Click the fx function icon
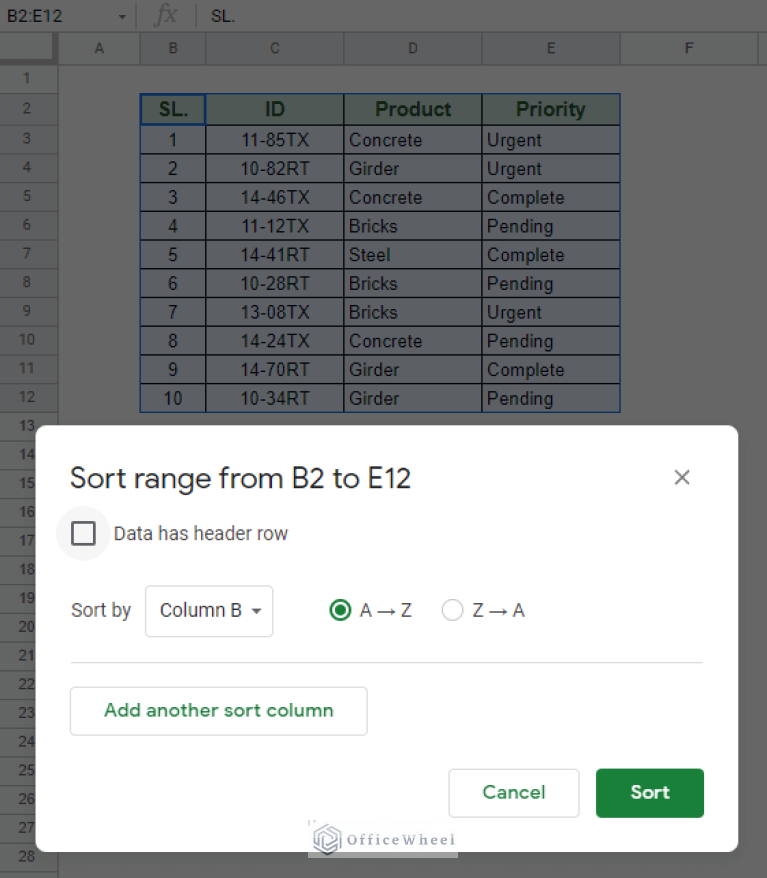767x878 pixels. (x=166, y=16)
